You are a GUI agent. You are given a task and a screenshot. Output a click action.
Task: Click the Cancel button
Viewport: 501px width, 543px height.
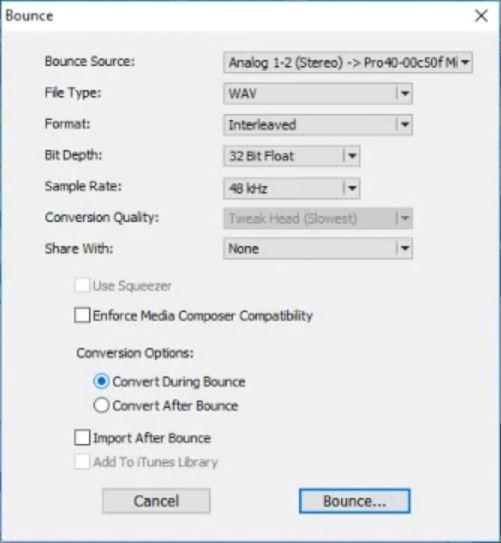[156, 501]
